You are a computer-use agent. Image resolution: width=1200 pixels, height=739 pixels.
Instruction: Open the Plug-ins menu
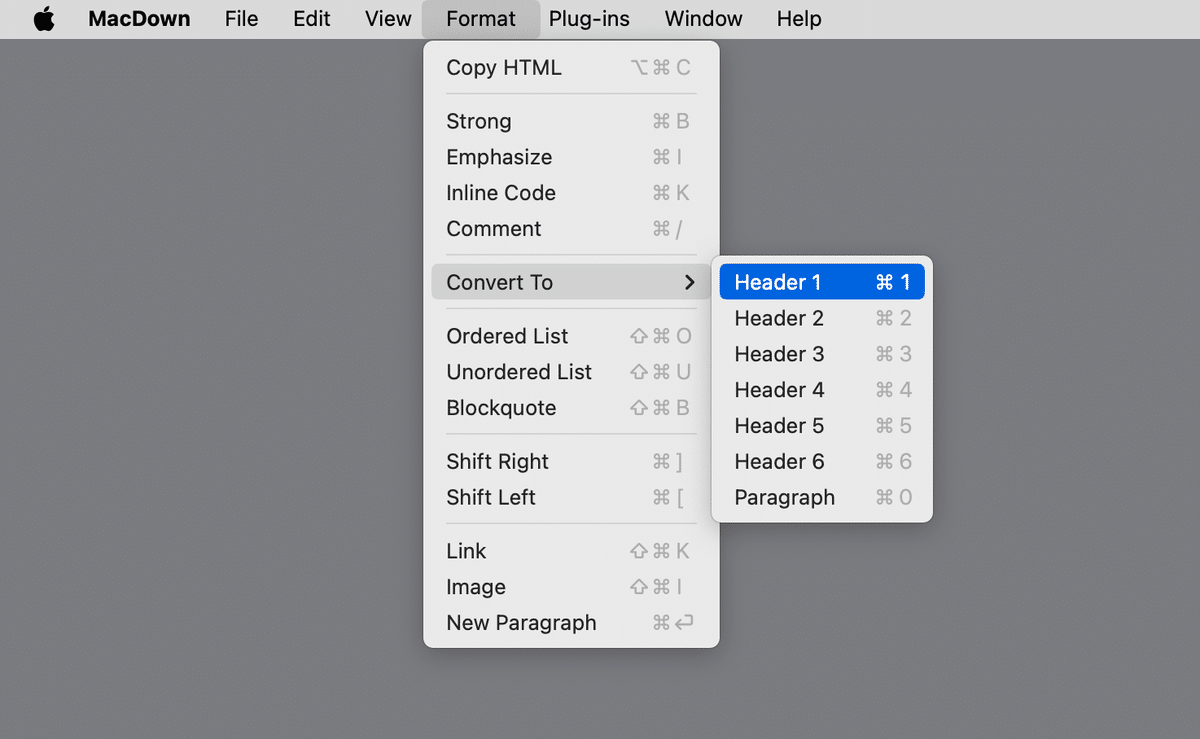coord(589,19)
